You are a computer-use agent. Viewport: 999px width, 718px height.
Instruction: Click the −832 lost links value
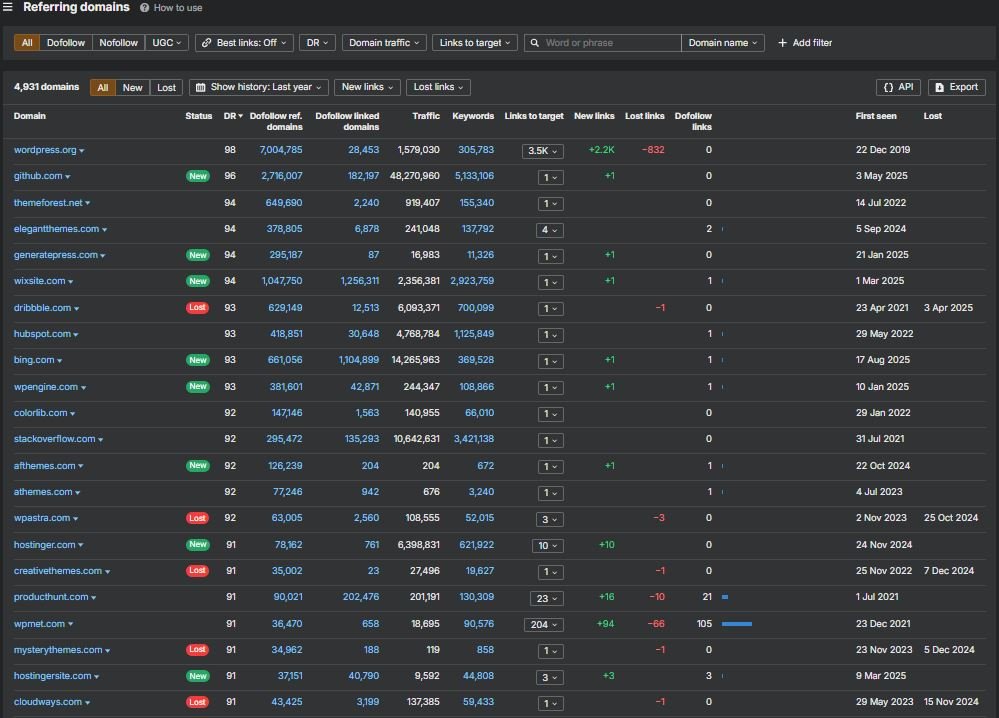pyautogui.click(x=653, y=150)
